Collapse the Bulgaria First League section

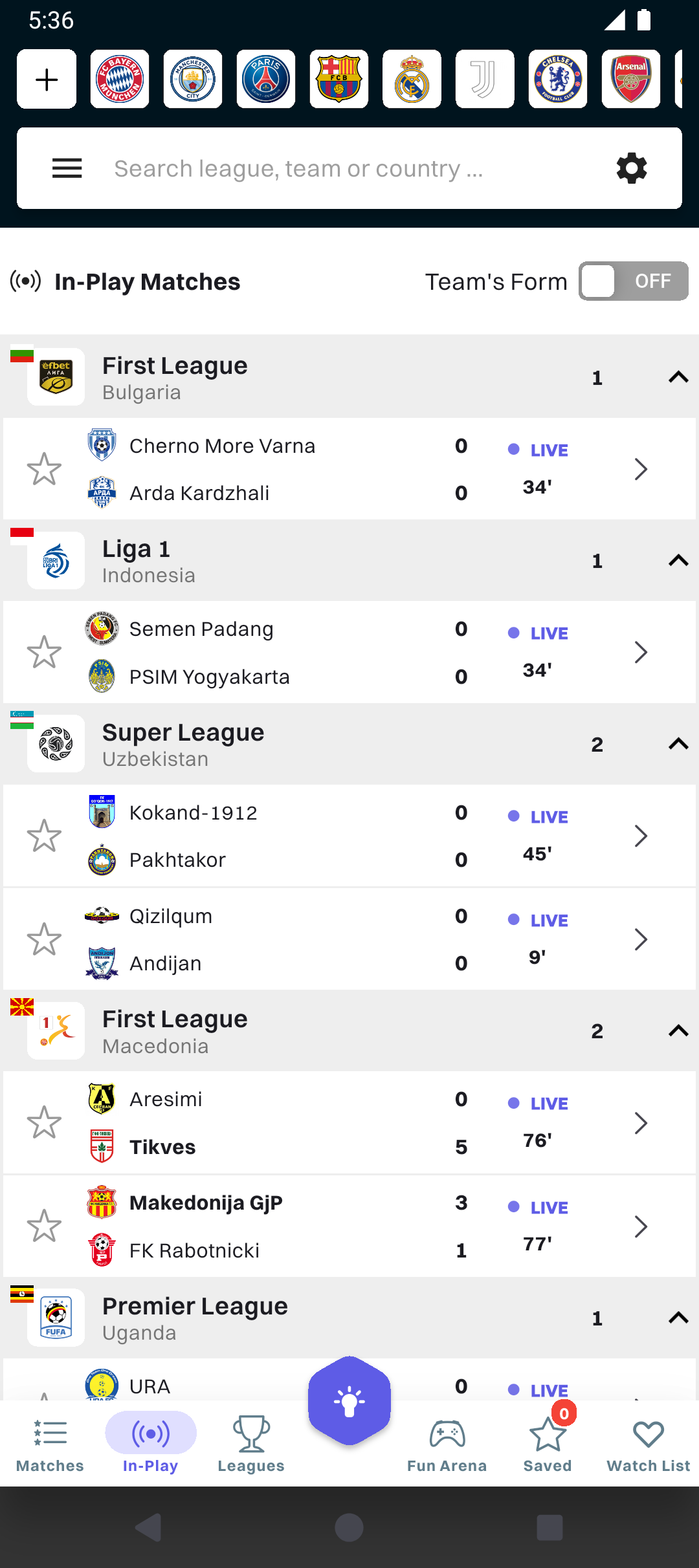(678, 377)
